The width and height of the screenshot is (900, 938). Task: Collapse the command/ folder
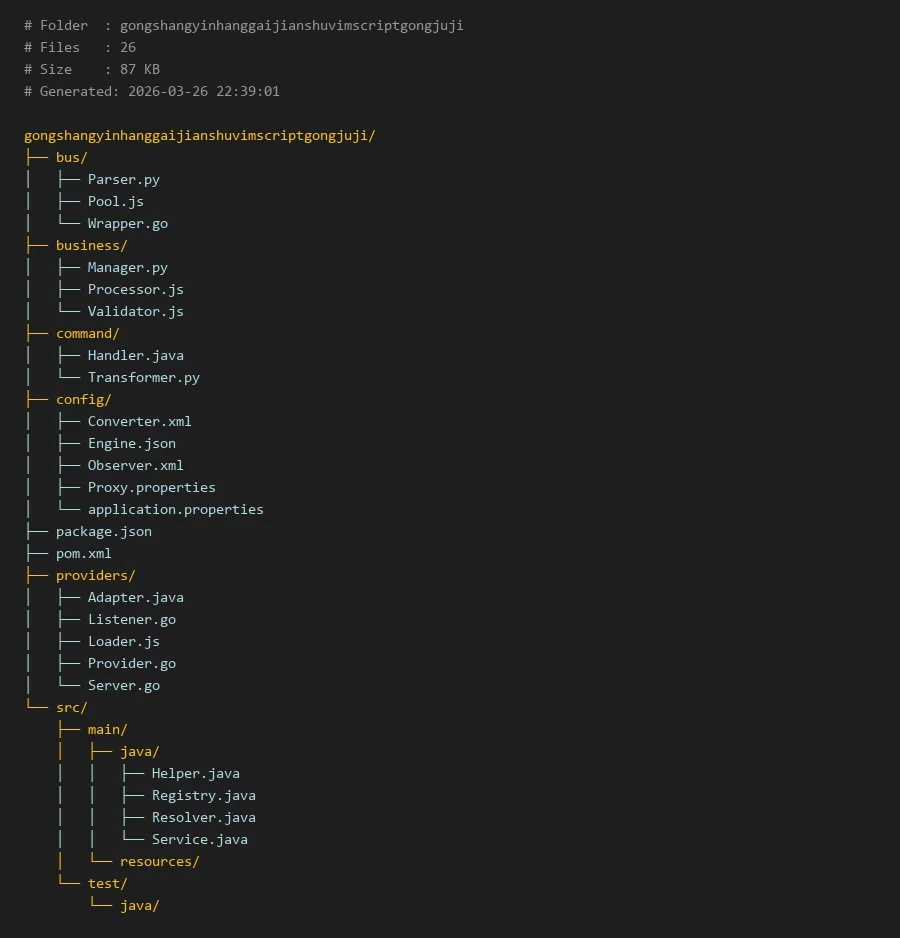coord(87,333)
